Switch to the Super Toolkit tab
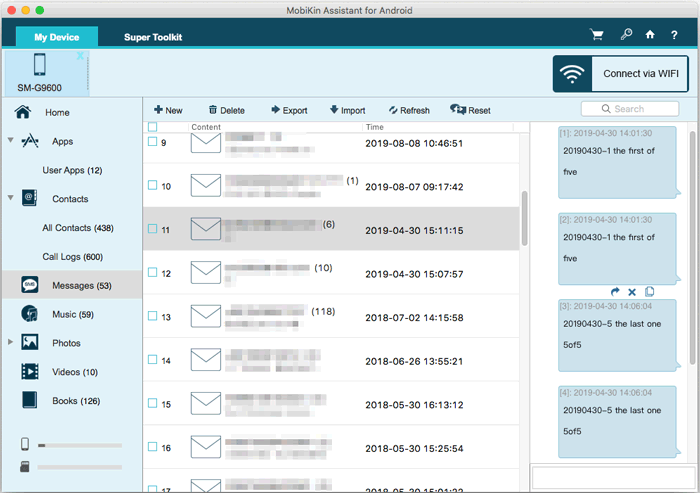This screenshot has width=700, height=493. (153, 37)
